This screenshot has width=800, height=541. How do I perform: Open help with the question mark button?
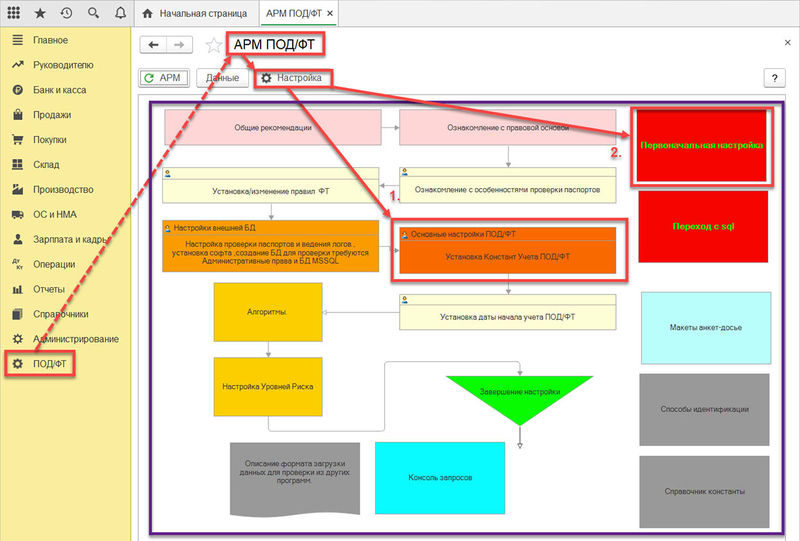click(773, 78)
